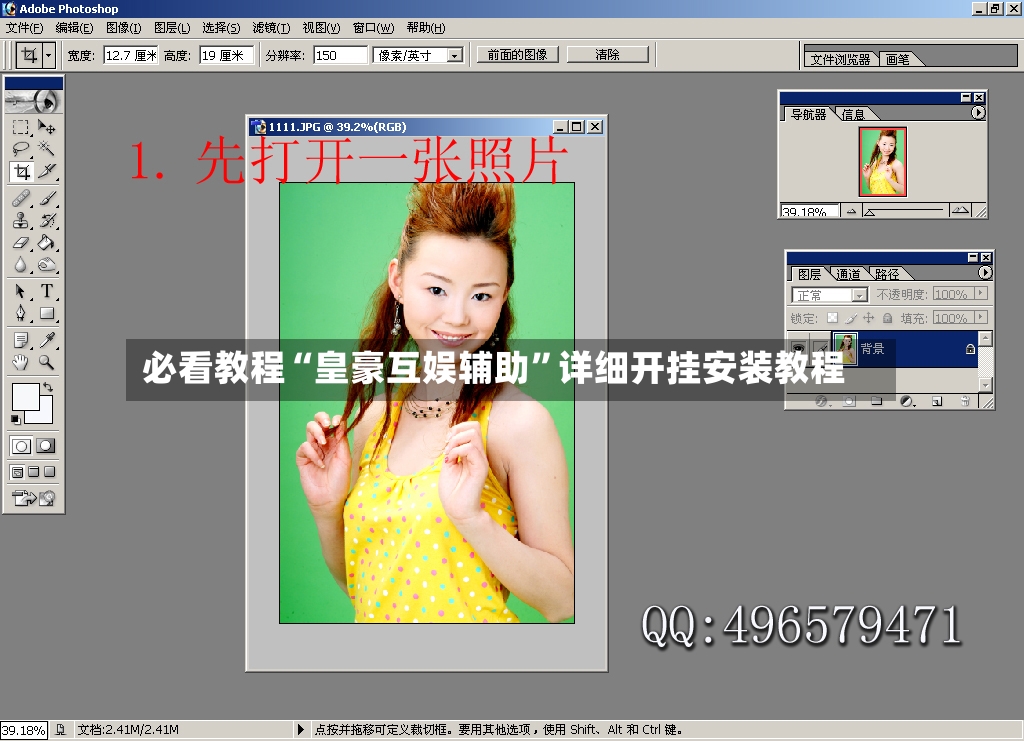Select the Crop tool in toolbox
Screen dimensions: 1024x741
tap(22, 172)
